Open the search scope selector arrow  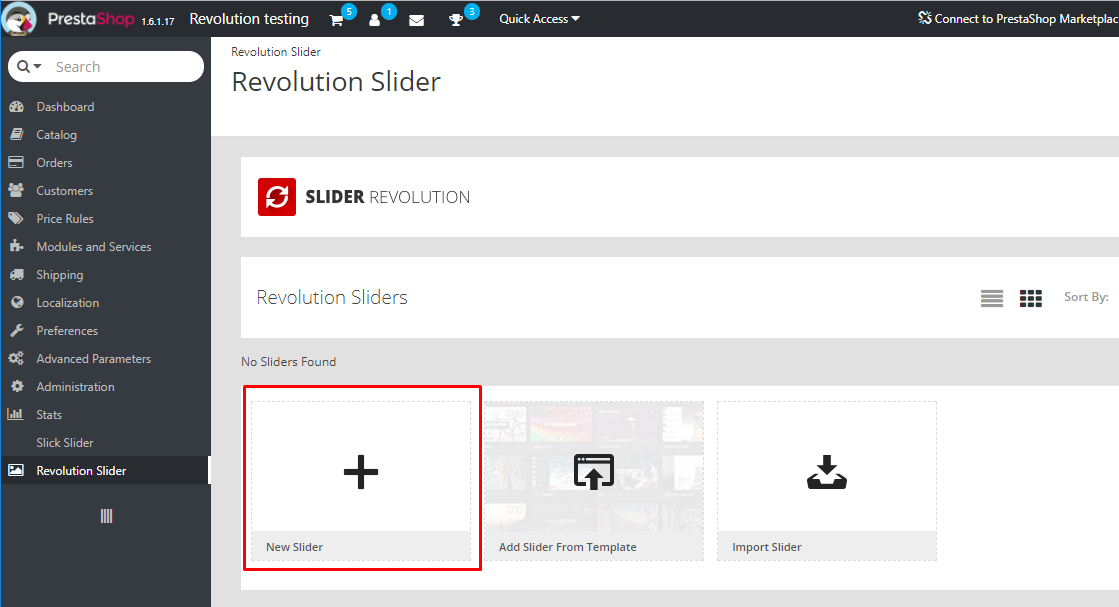click(x=36, y=66)
